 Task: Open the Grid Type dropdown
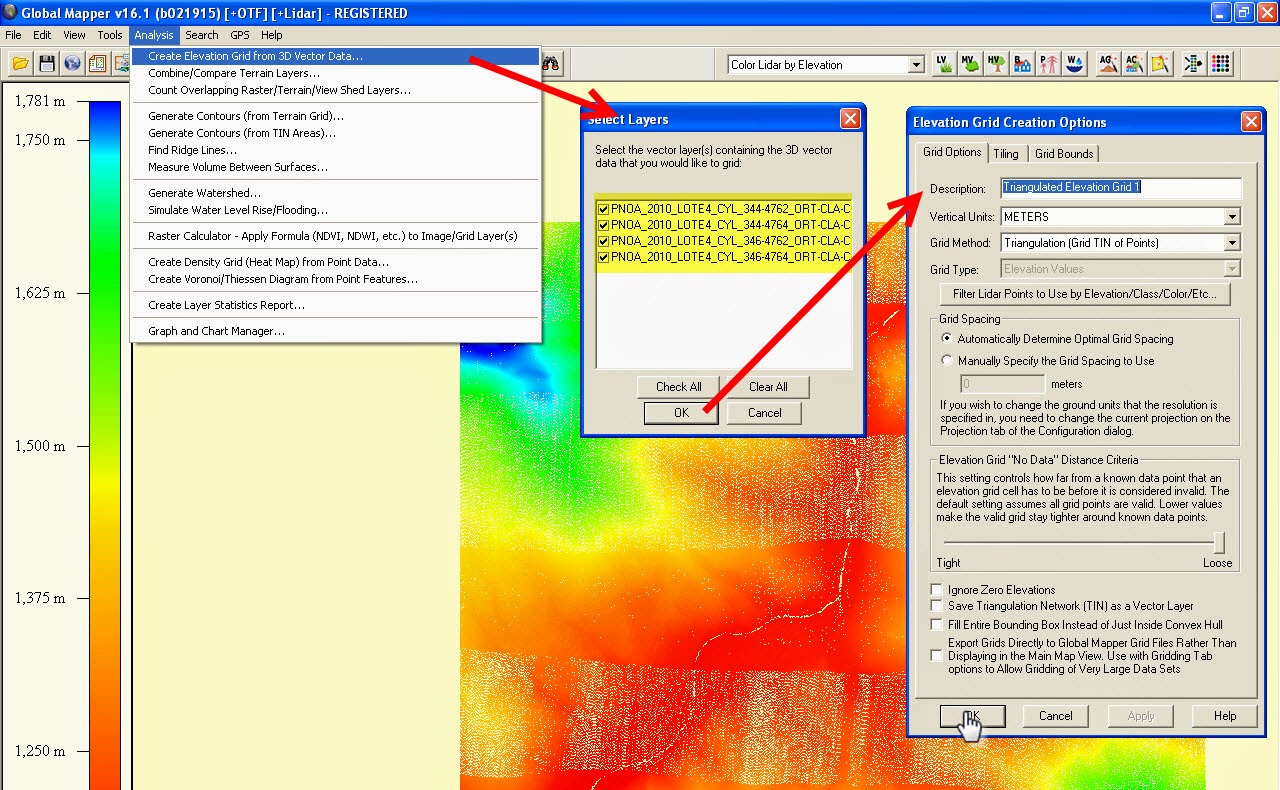pos(1232,269)
